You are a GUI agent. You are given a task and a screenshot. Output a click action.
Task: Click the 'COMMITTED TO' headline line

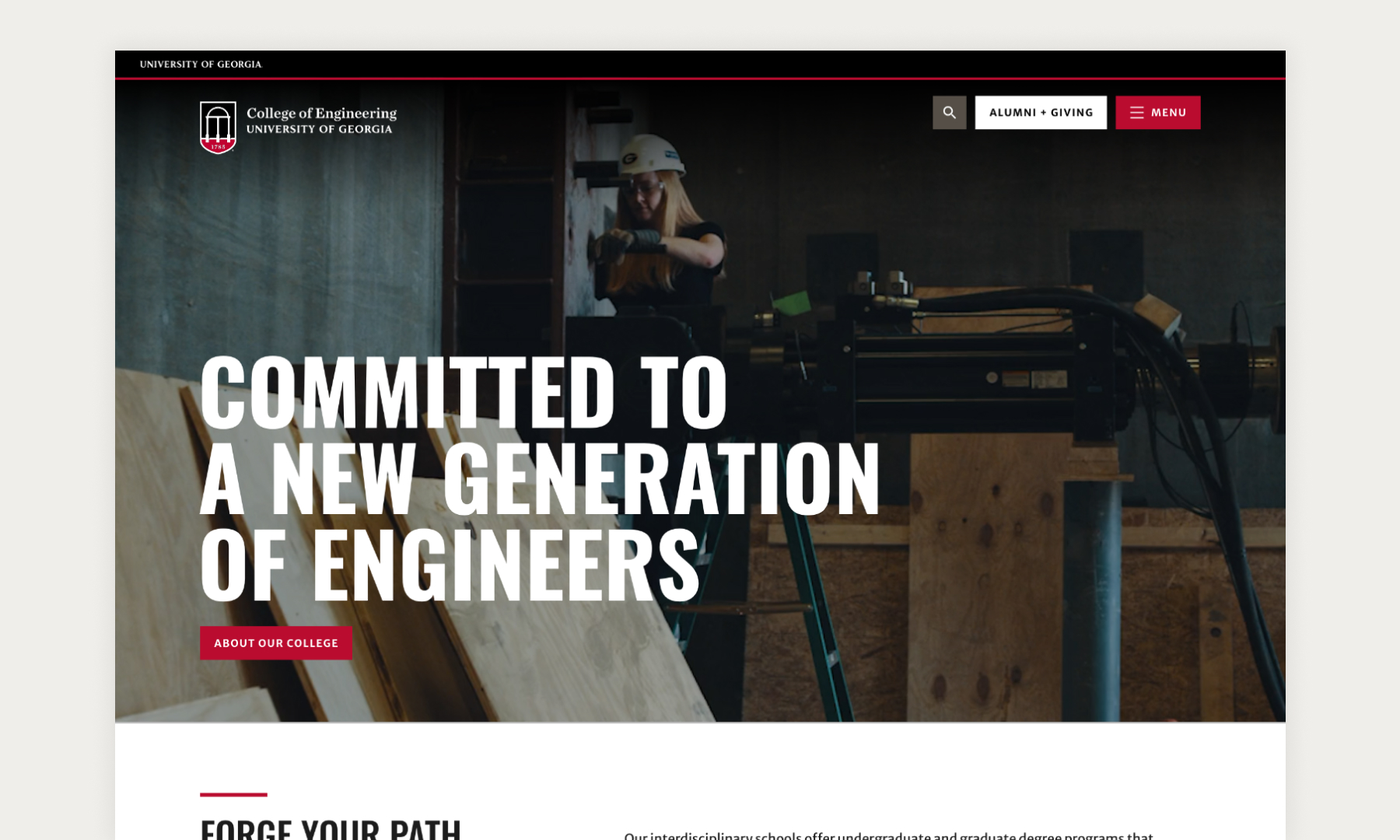[x=464, y=391]
